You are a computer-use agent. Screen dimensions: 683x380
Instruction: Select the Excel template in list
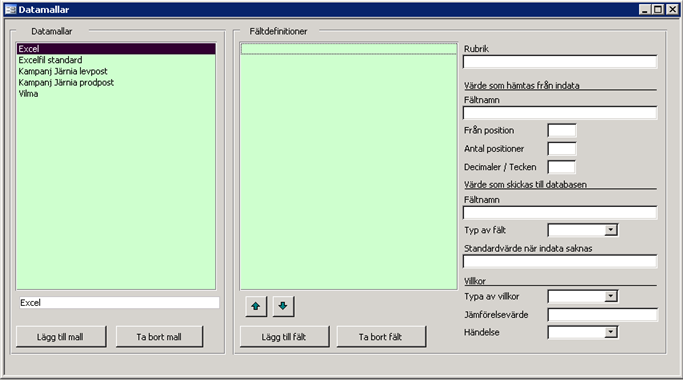point(116,49)
